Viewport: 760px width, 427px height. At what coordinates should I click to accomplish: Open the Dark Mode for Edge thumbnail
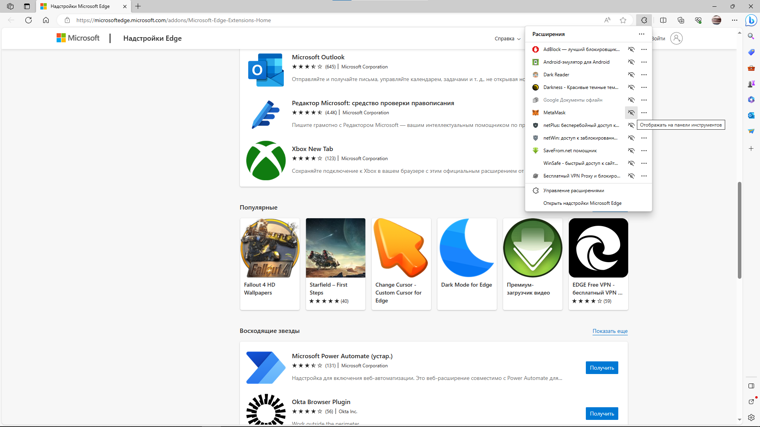click(x=467, y=248)
